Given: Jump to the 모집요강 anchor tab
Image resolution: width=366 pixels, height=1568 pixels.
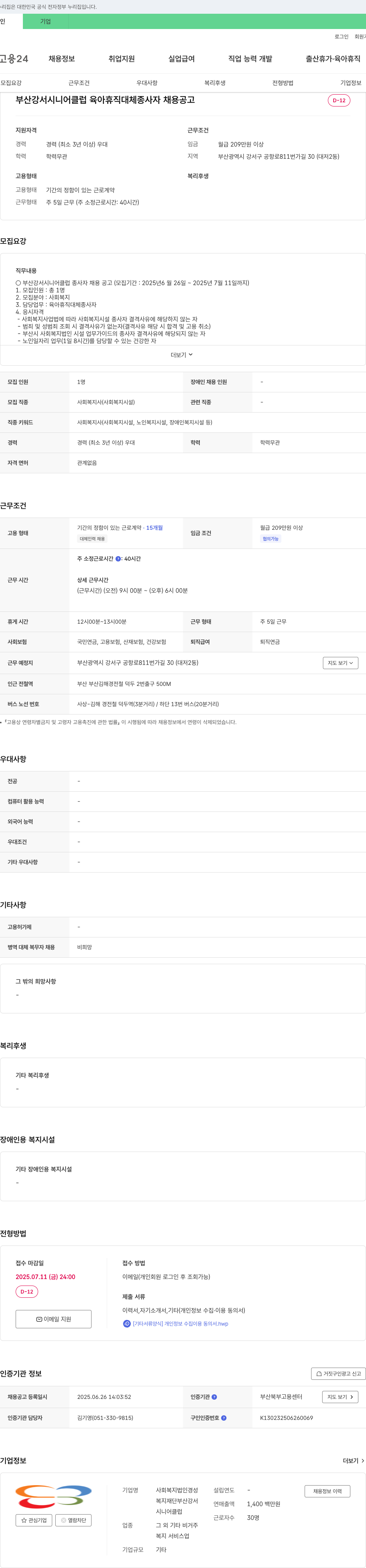Looking at the screenshot, I should [11, 83].
